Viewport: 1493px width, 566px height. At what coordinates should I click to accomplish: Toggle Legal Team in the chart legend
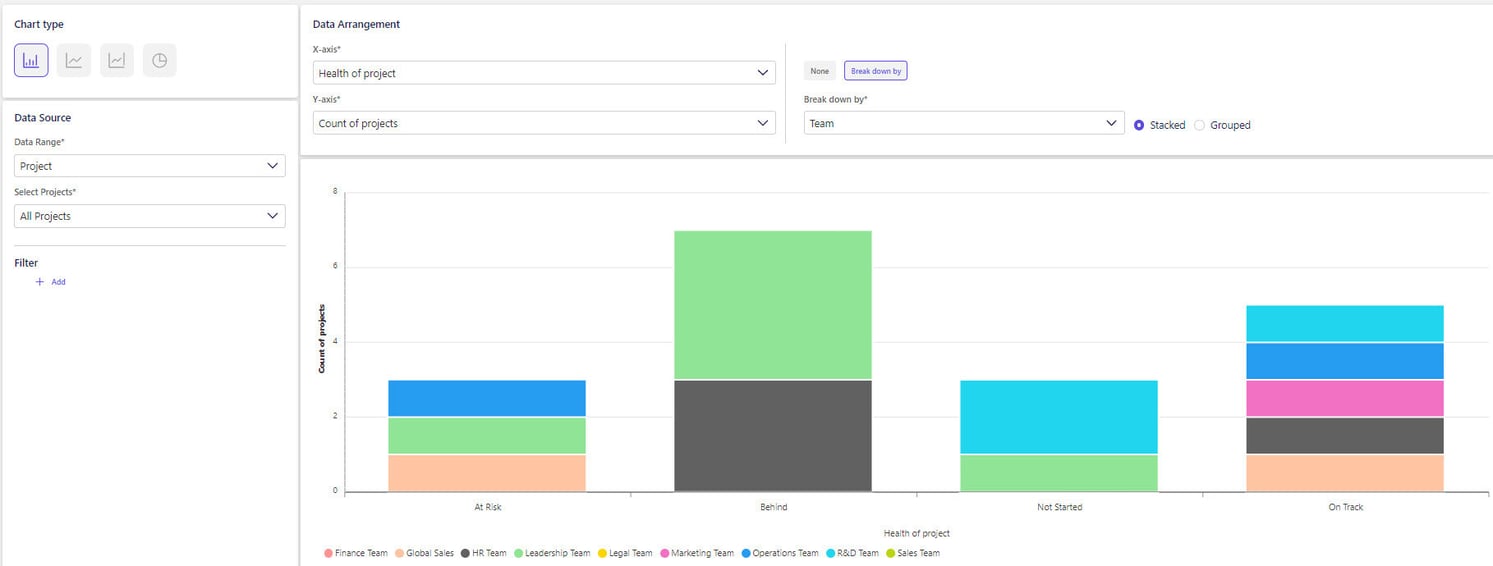625,553
